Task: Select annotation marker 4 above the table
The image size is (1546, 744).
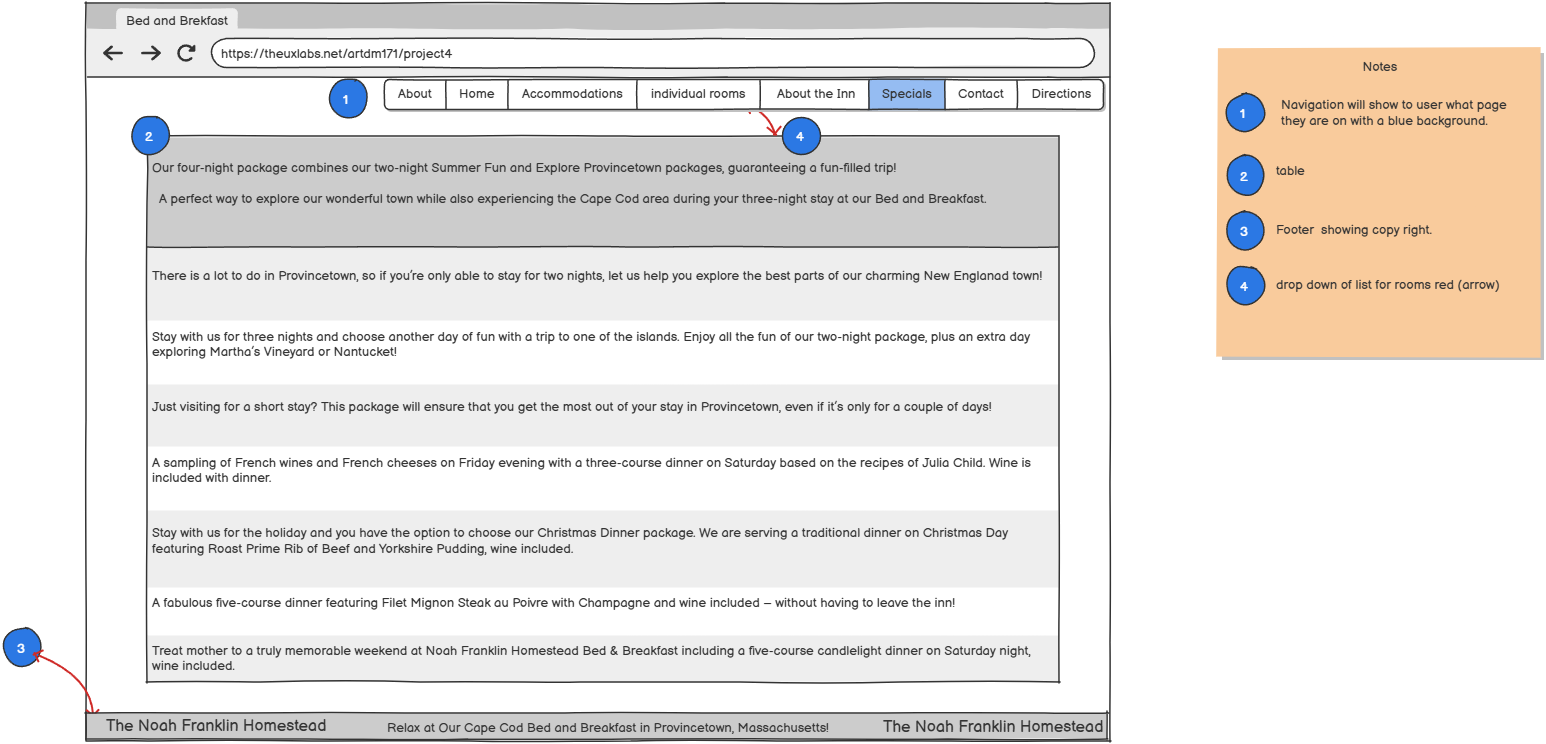Action: (x=800, y=136)
